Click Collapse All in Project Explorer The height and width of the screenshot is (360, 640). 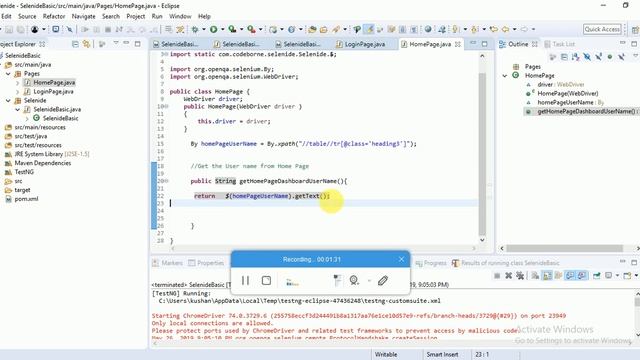coord(75,44)
